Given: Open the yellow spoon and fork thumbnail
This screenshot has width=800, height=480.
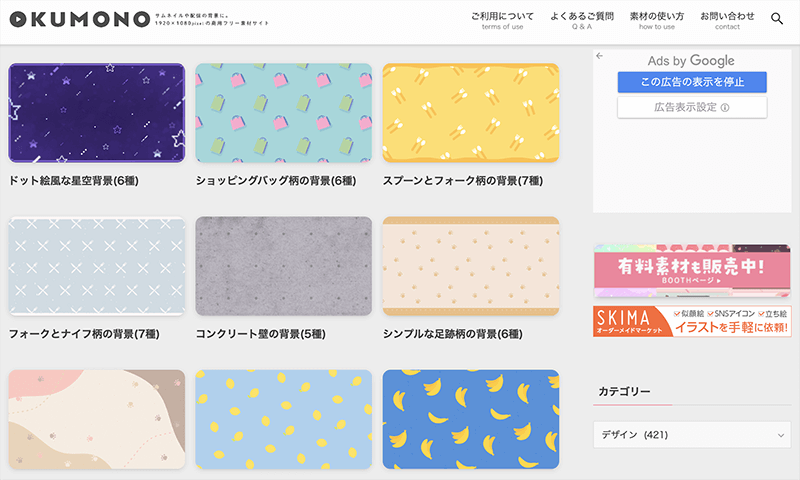Looking at the screenshot, I should [x=471, y=113].
